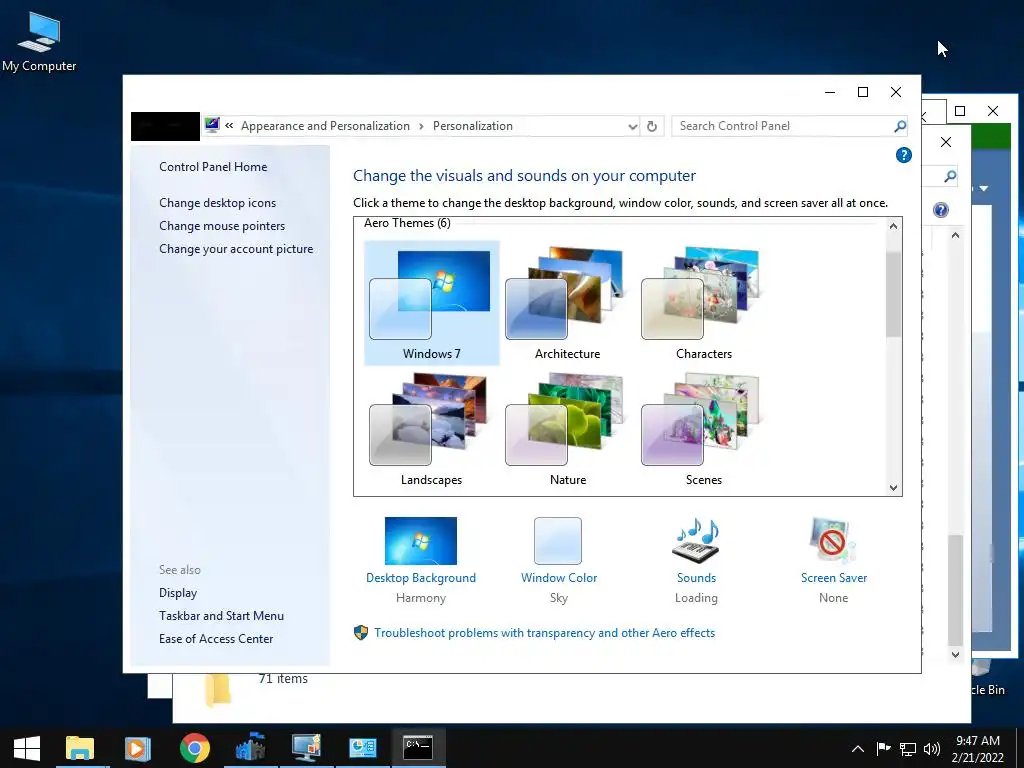The height and width of the screenshot is (768, 1024).
Task: Open the Sounds settings icon
Action: tap(696, 541)
